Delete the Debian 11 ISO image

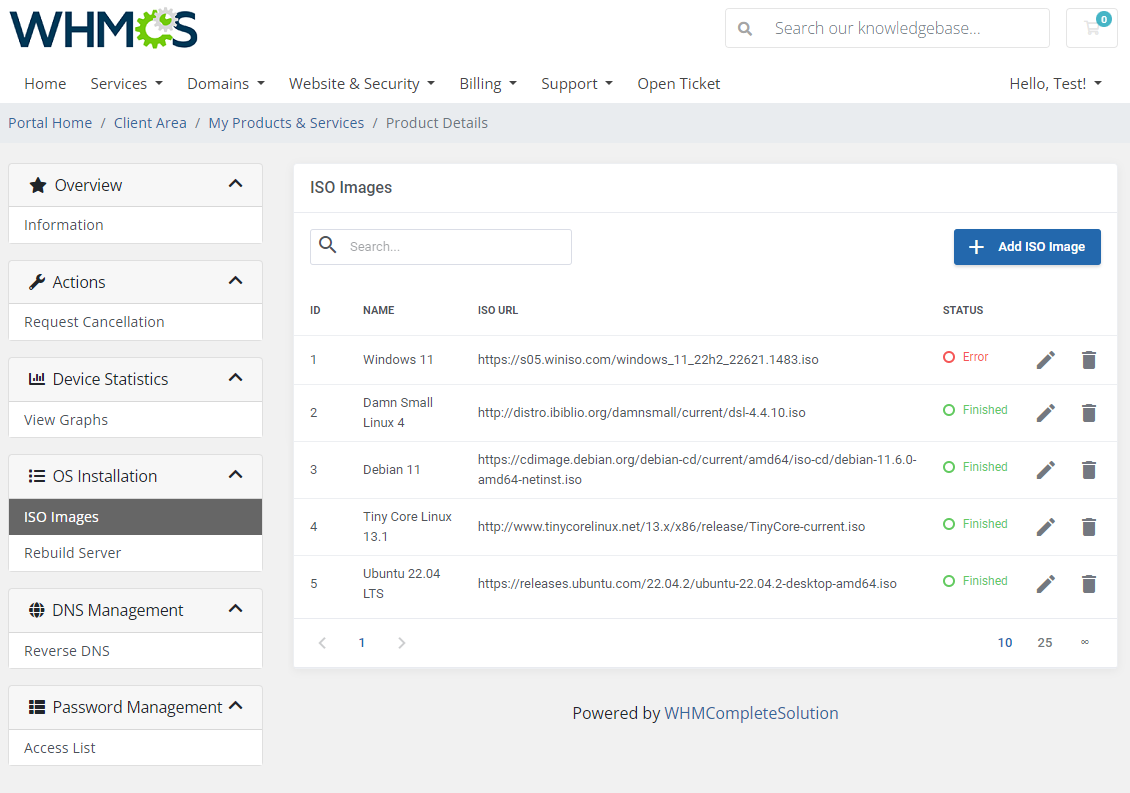[x=1089, y=470]
